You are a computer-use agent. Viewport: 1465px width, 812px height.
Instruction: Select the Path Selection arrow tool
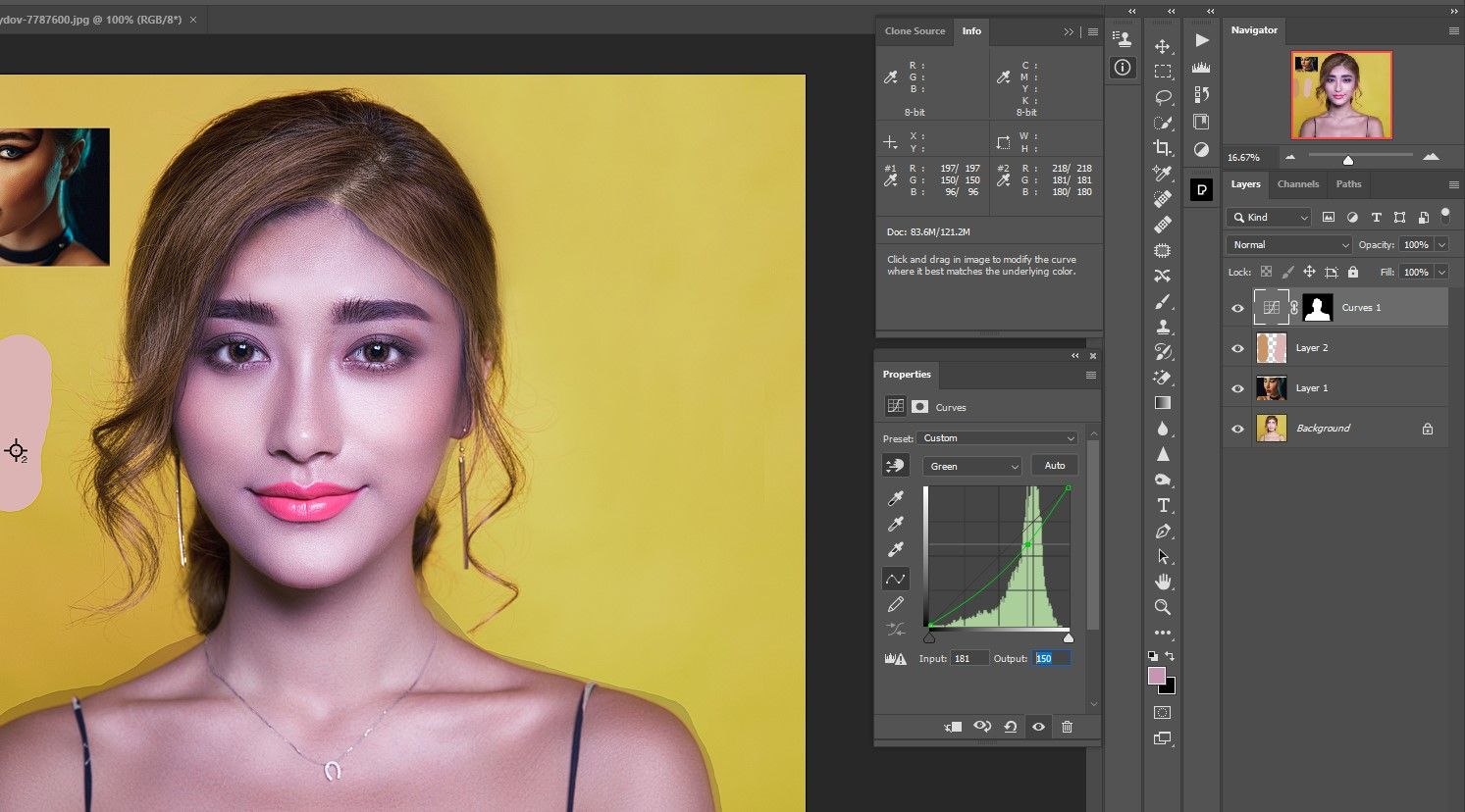(x=1163, y=556)
